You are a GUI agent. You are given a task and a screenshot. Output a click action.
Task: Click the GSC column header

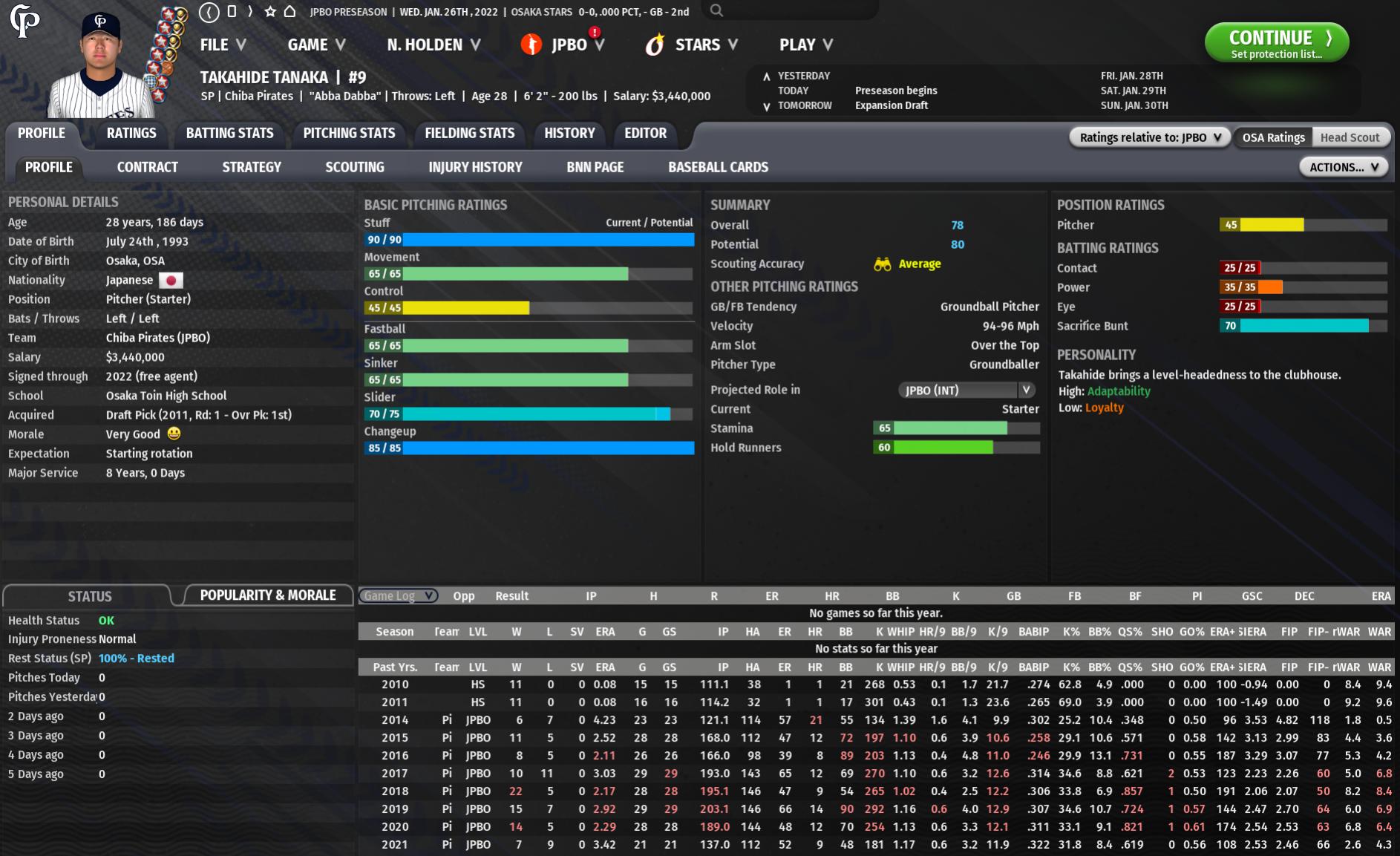(x=1252, y=596)
